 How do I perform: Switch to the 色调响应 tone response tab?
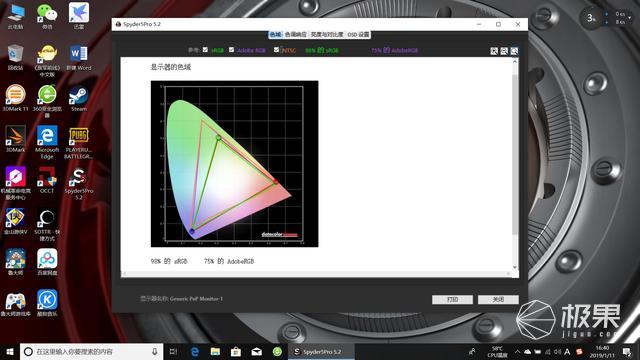296,35
